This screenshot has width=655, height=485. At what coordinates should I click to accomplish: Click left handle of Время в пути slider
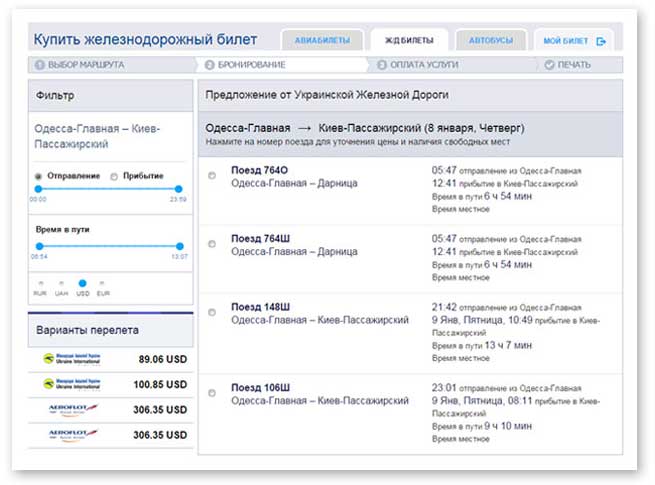[x=38, y=246]
